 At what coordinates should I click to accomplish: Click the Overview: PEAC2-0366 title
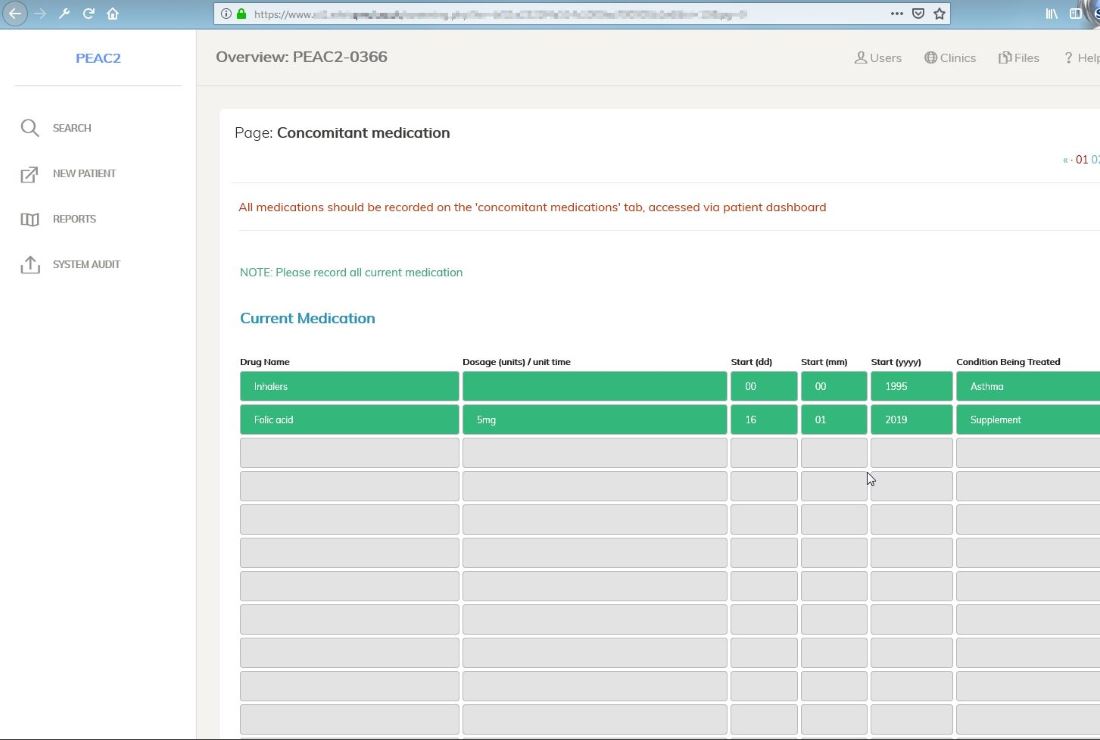pyautogui.click(x=301, y=57)
